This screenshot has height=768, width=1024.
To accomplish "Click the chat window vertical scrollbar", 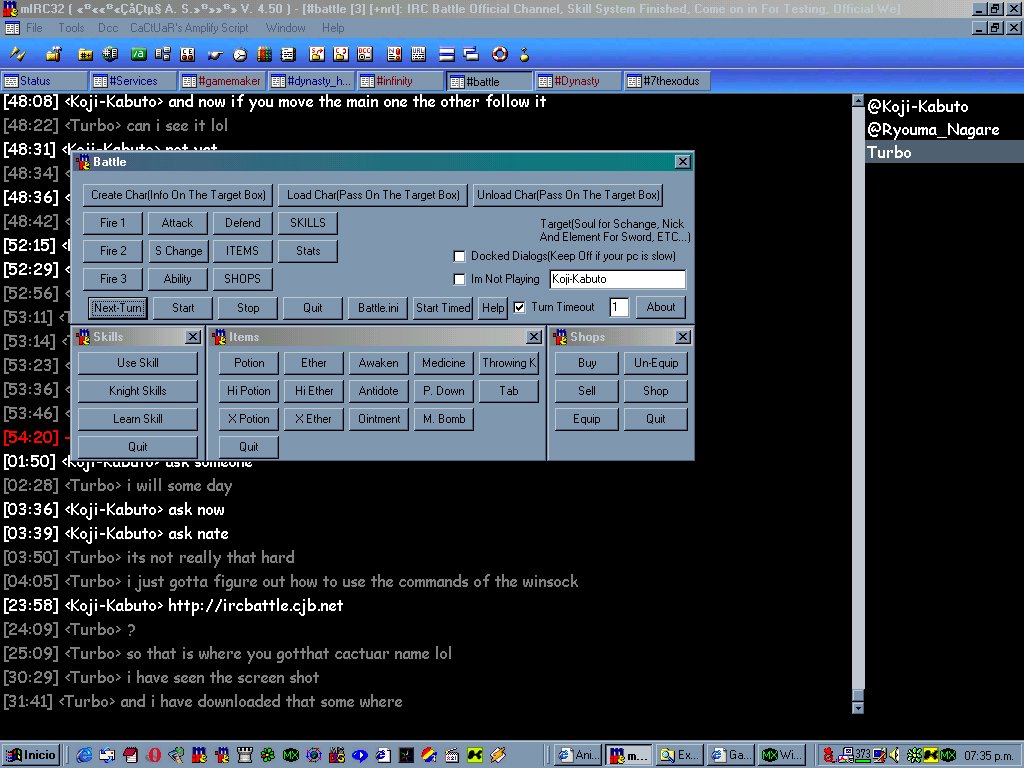I will click(856, 400).
